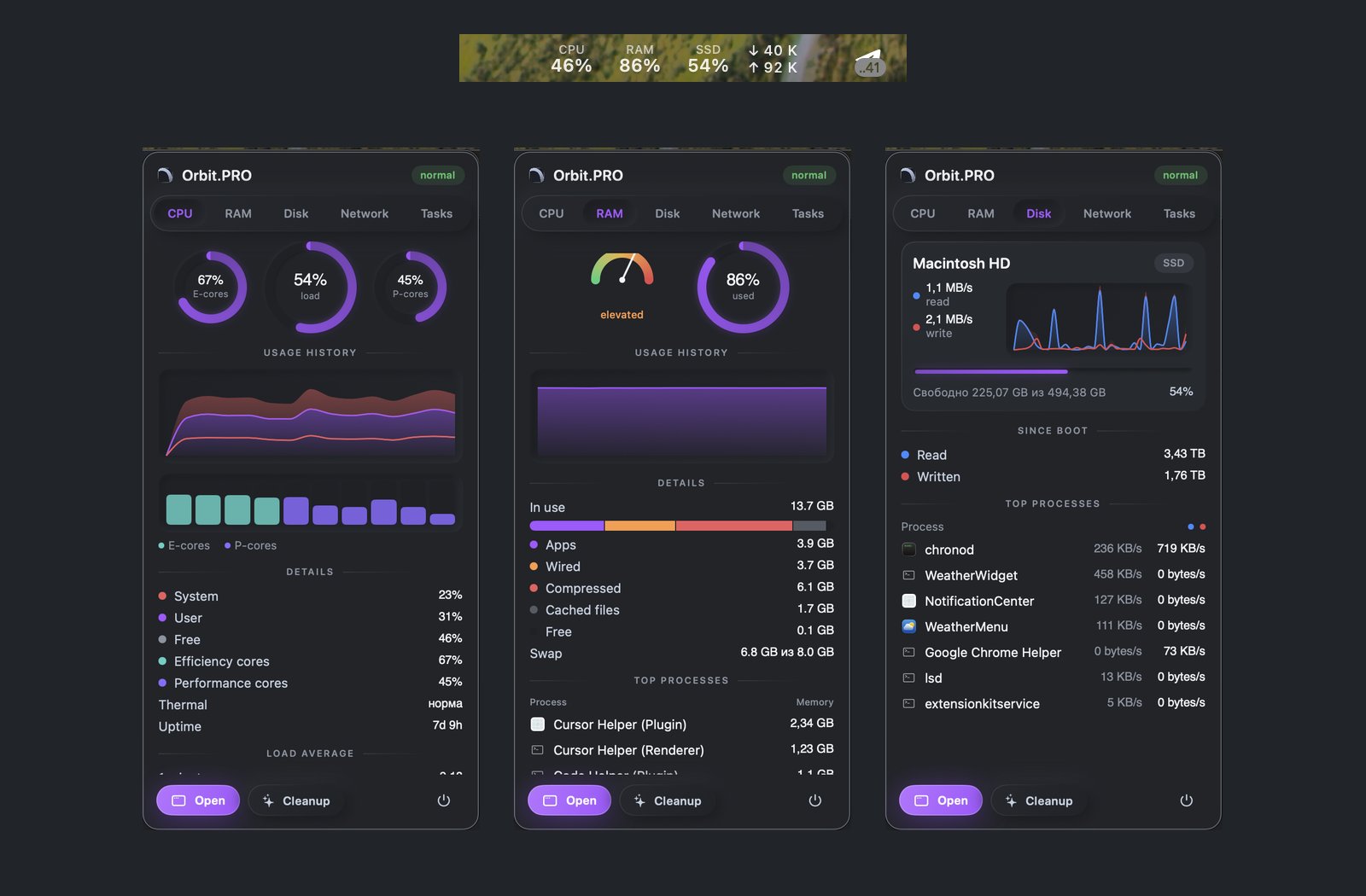The width and height of the screenshot is (1366, 896).
Task: Click SSD badge on Macintosh HD
Action: 1174,263
